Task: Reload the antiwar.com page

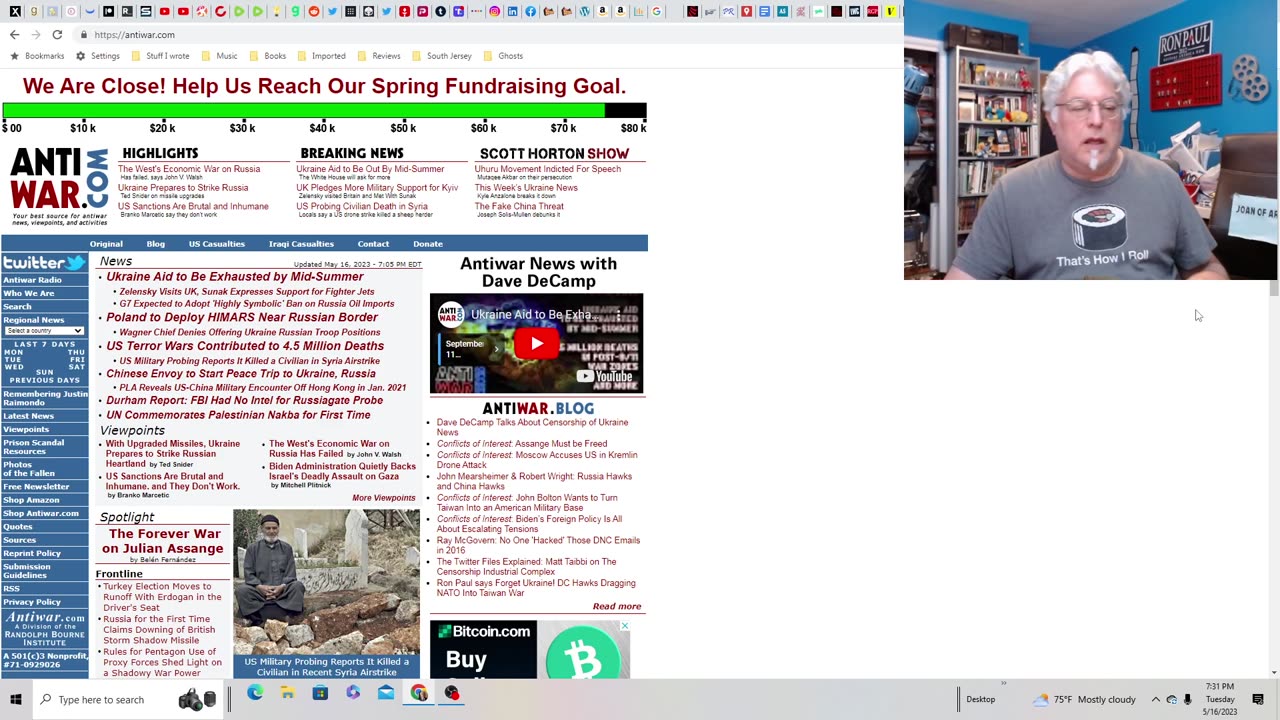Action: pos(57,34)
